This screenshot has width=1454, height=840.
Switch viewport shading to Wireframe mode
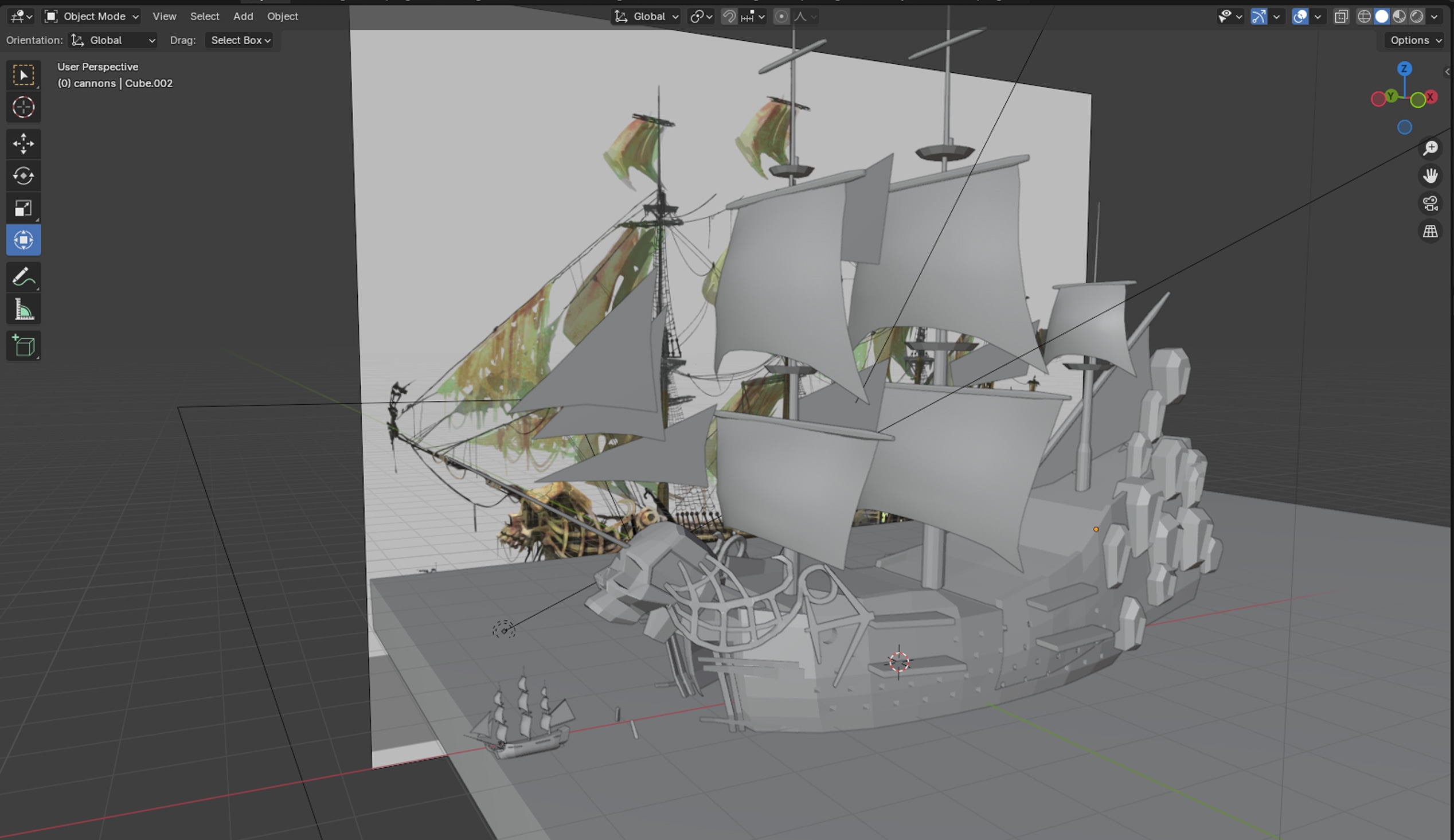1365,16
